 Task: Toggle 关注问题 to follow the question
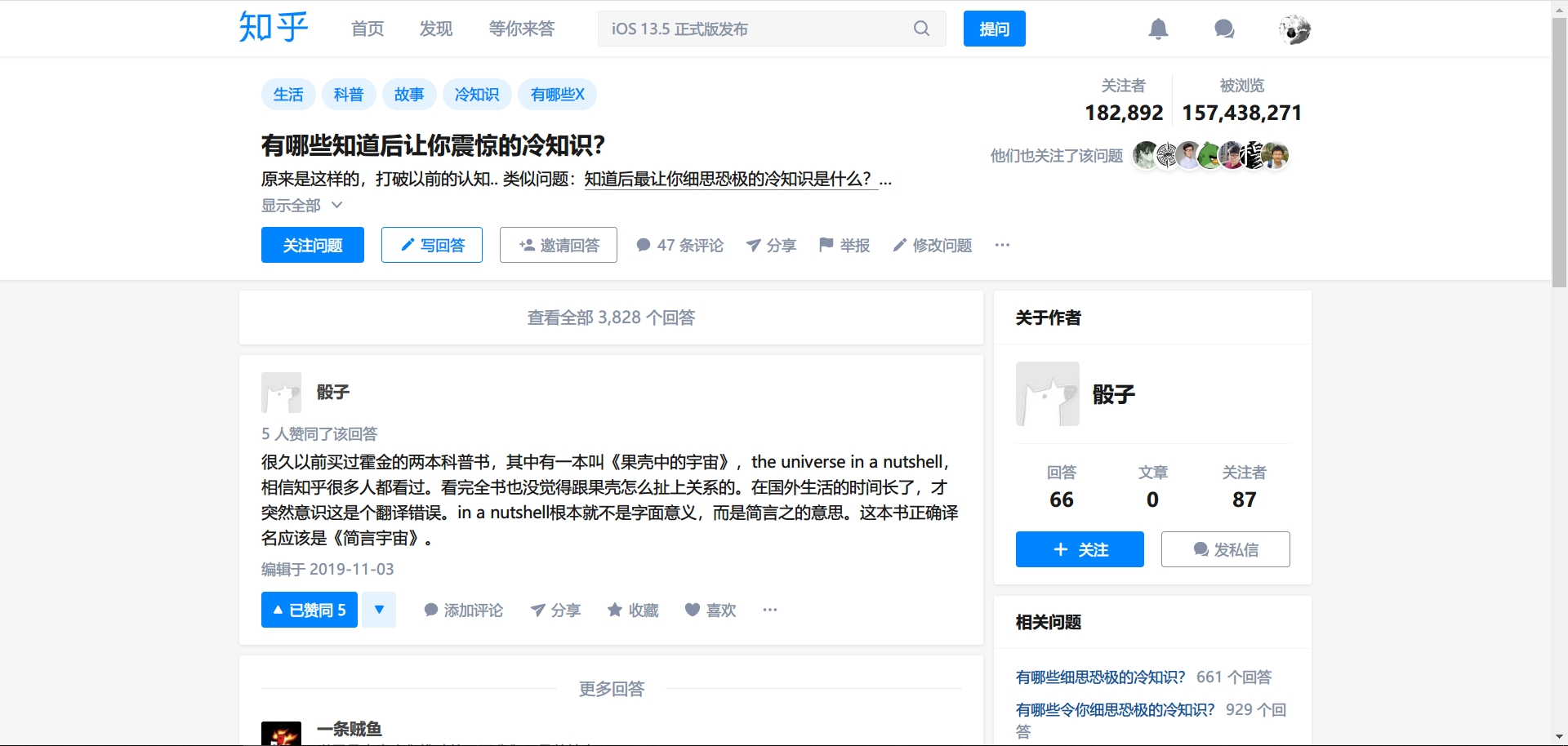312,245
